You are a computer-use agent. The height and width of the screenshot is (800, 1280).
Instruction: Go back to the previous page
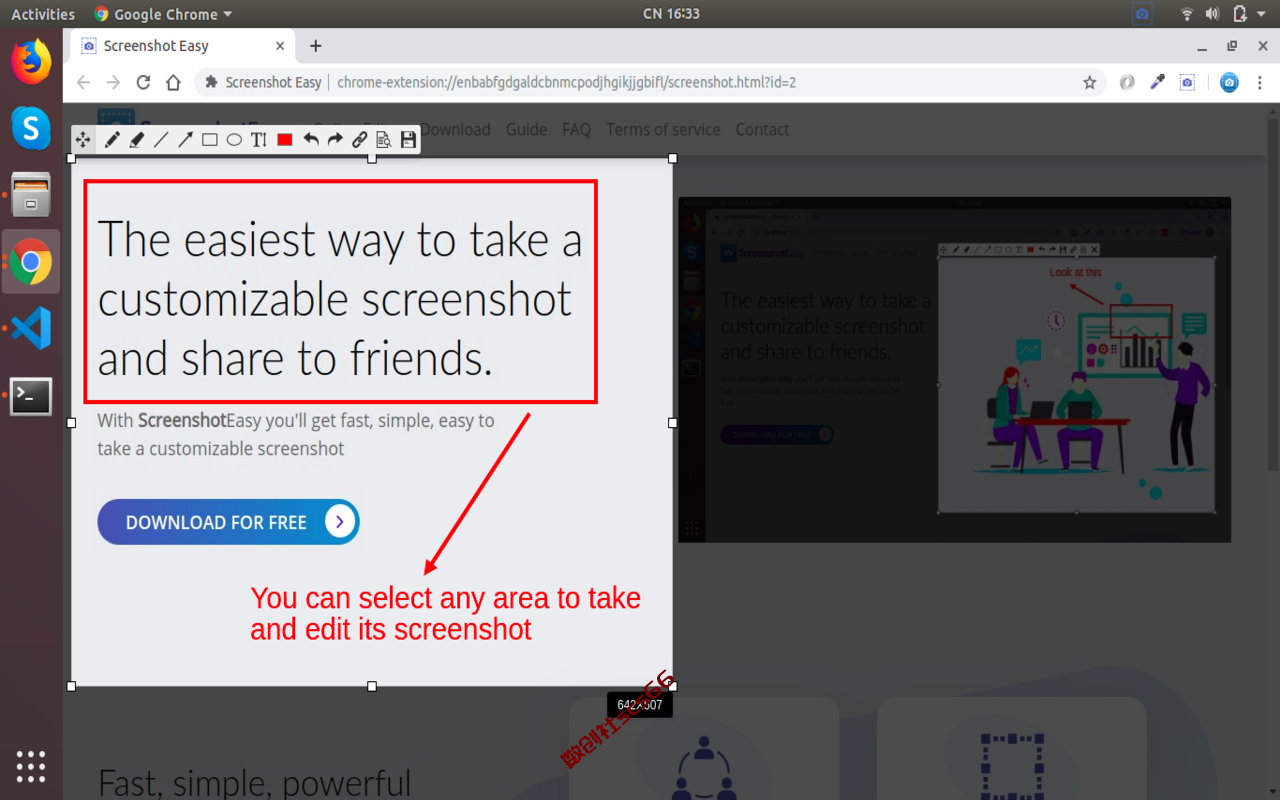point(83,83)
